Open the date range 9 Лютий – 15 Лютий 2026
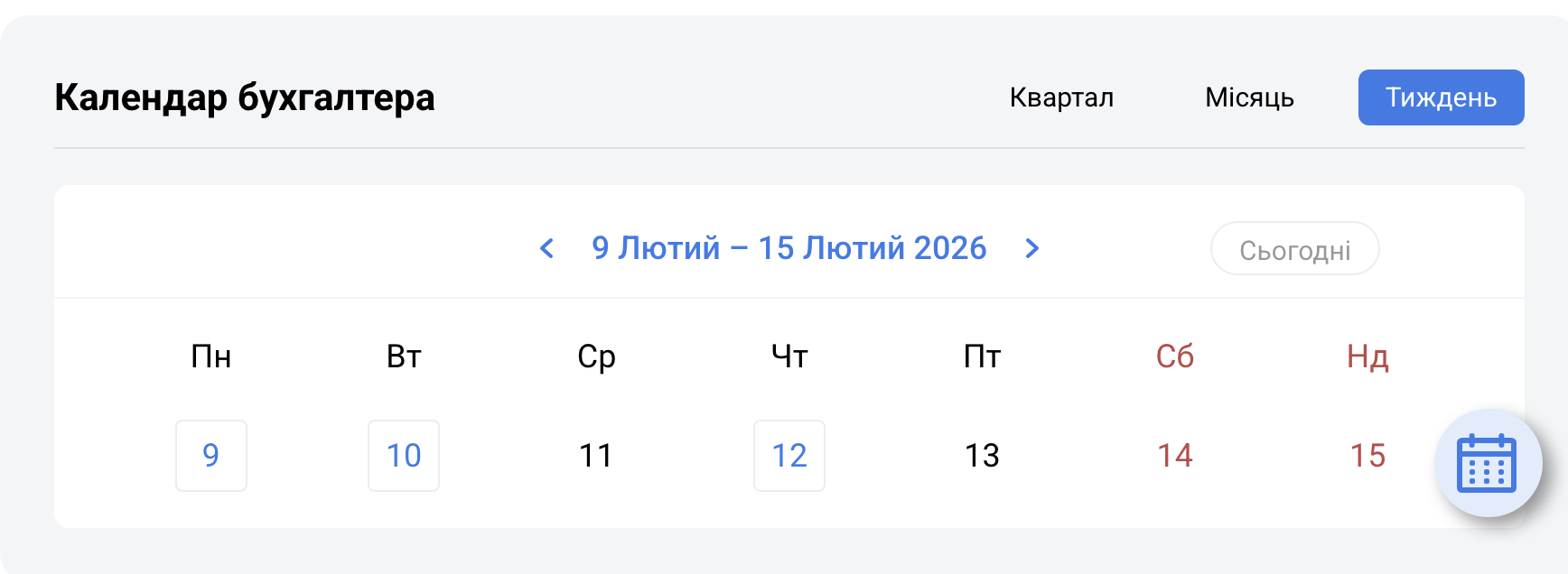 (x=789, y=248)
